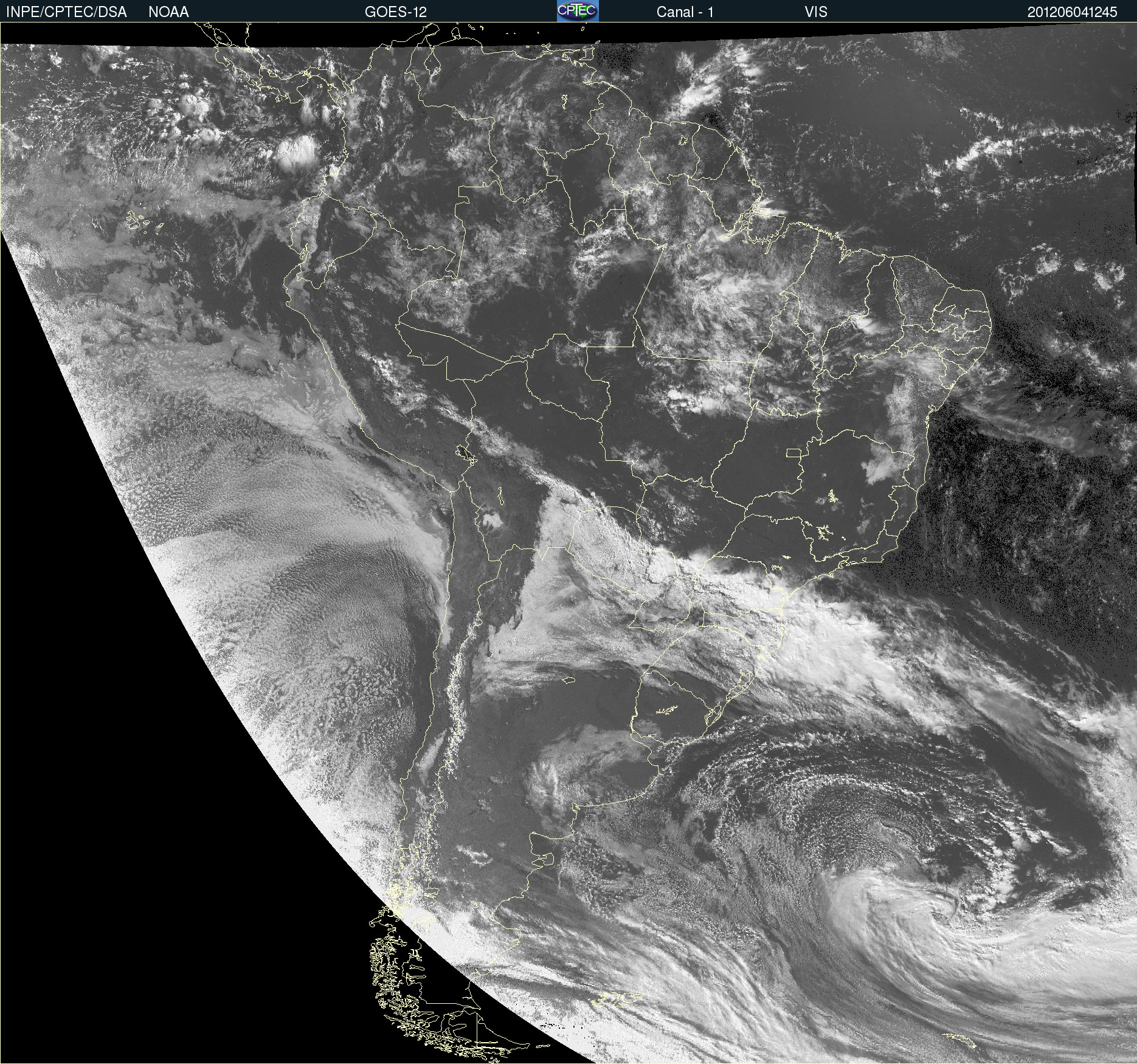Click the VIS channel label
Image resolution: width=1137 pixels, height=1064 pixels.
pyautogui.click(x=816, y=12)
